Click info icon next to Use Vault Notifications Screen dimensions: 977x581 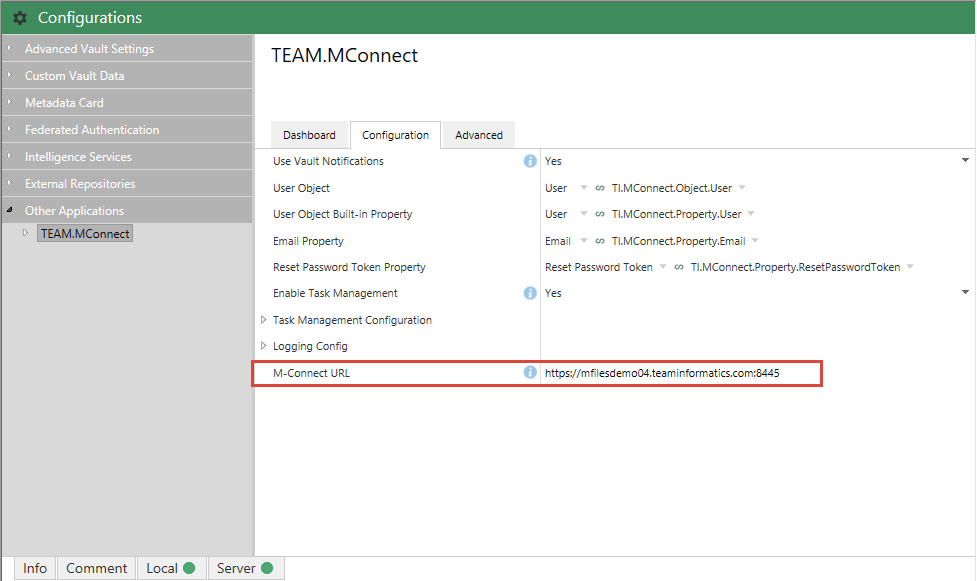(530, 161)
